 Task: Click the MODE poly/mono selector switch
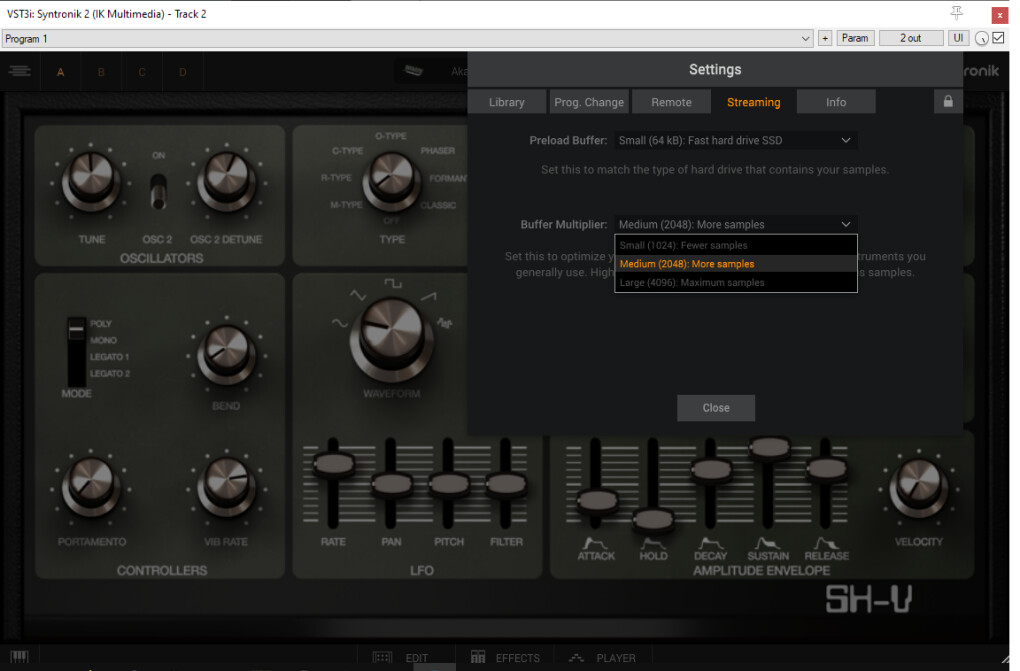[76, 351]
